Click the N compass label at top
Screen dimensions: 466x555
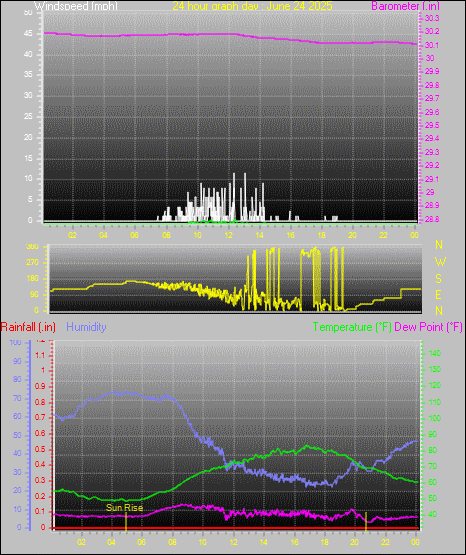(x=439, y=245)
